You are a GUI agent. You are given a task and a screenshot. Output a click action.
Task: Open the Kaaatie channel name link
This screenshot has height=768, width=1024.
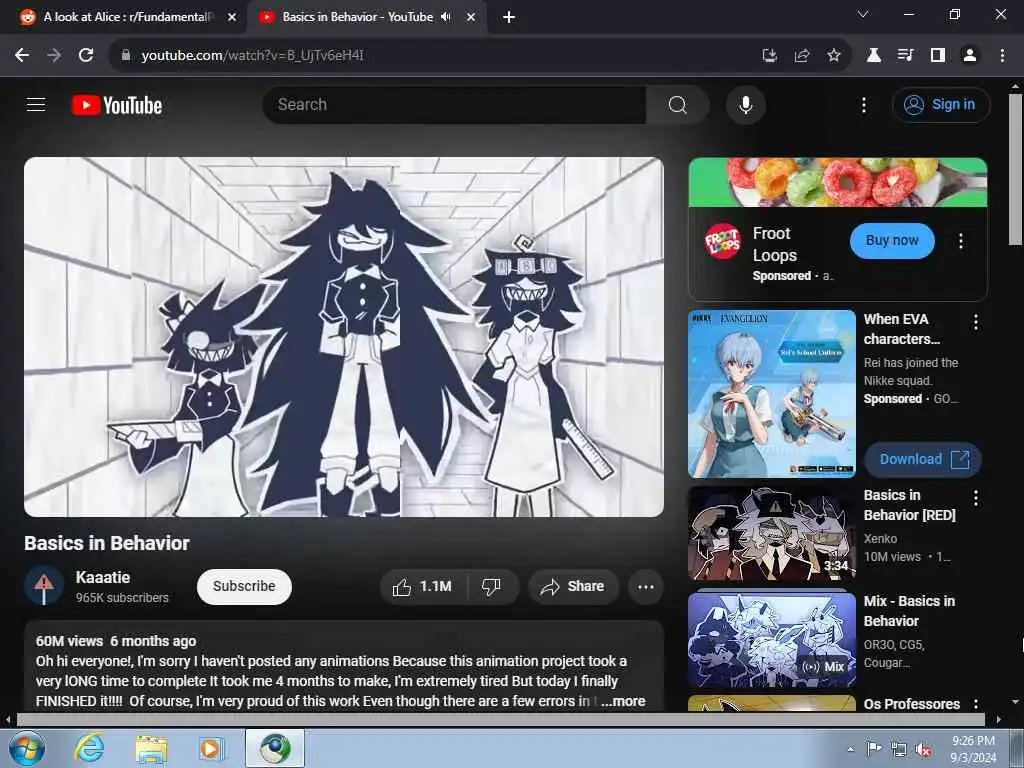click(x=103, y=577)
